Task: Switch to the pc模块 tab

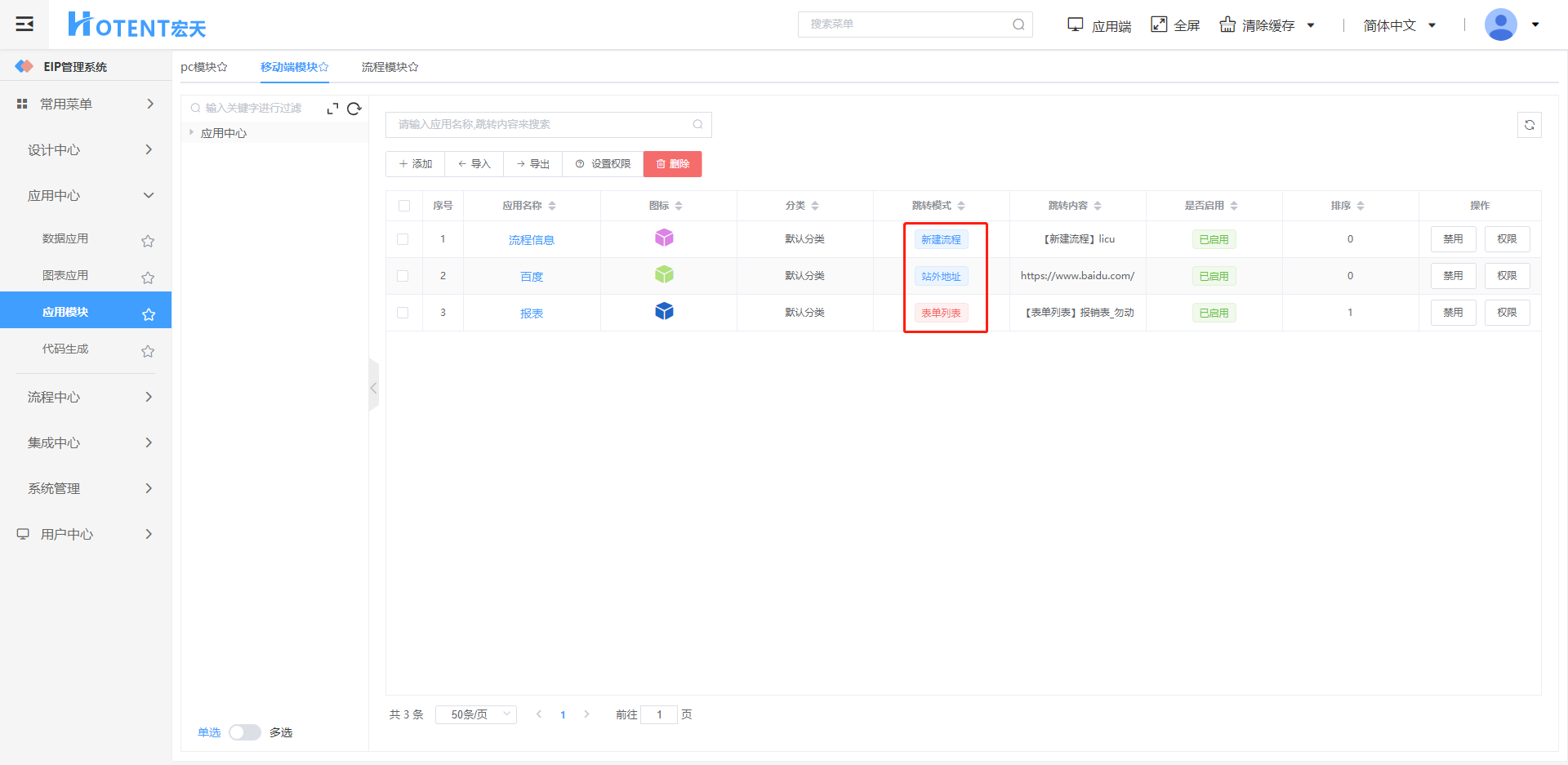Action: pyautogui.click(x=203, y=67)
